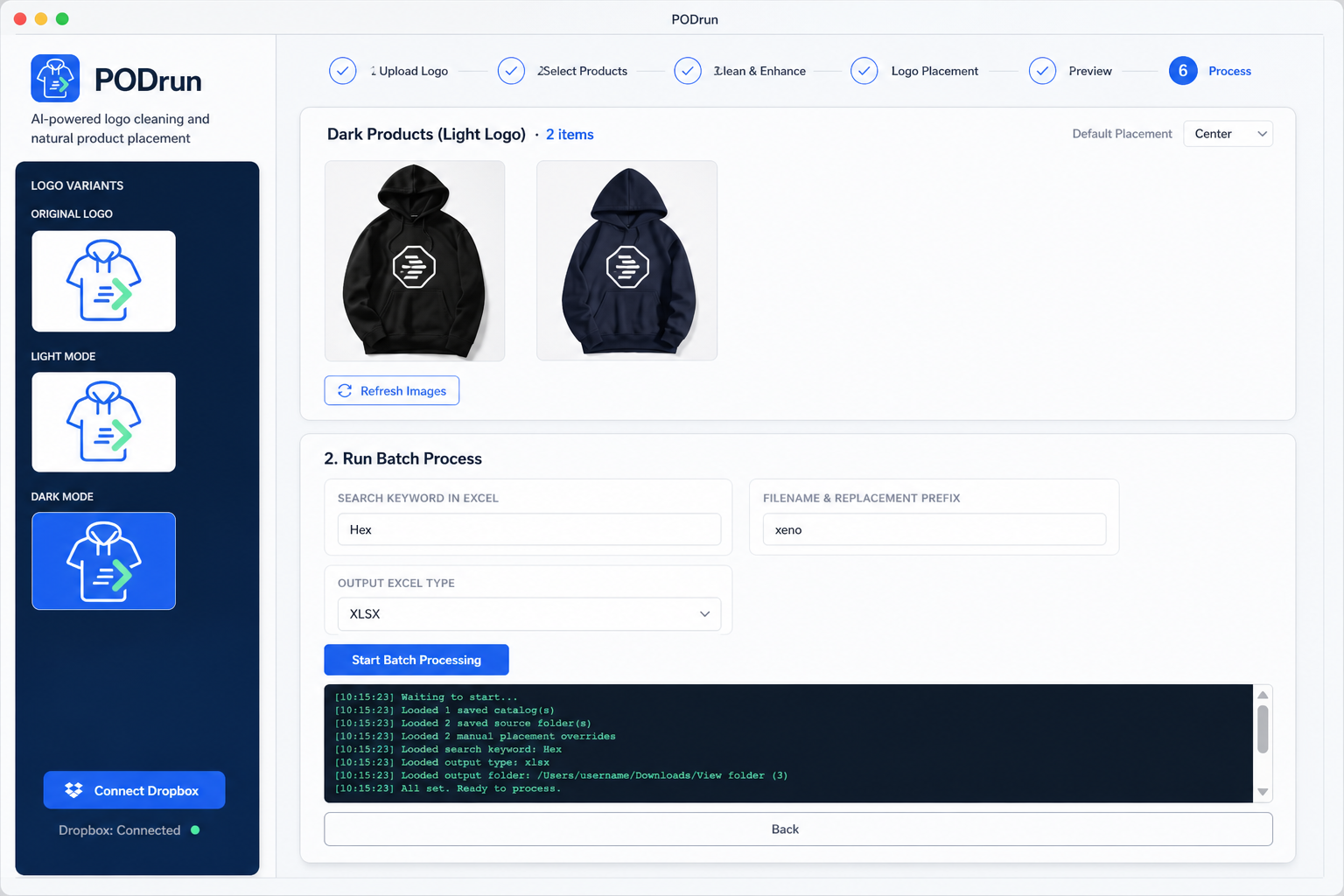Click the 'Loaded output folder' log line
This screenshot has width=1344, height=896.
561,775
